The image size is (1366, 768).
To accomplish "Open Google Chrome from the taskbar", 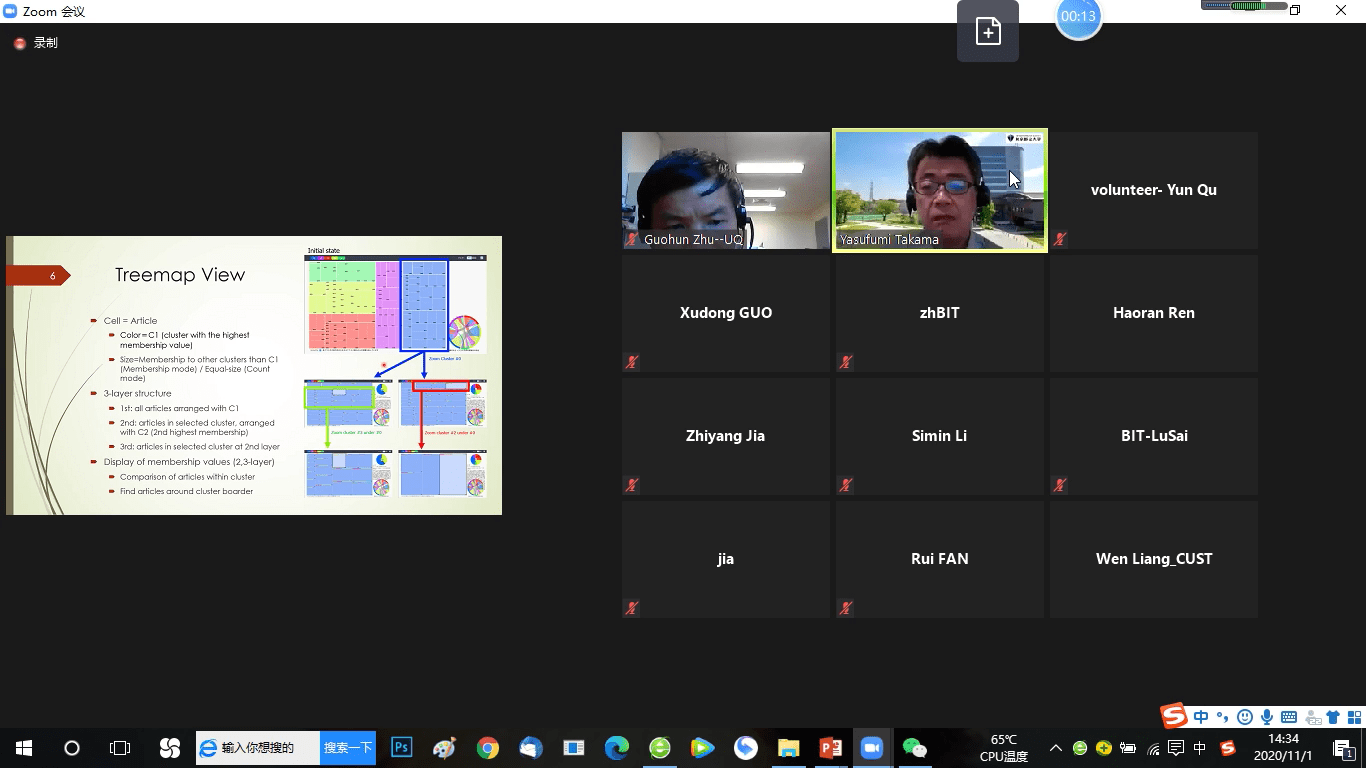I will [488, 747].
